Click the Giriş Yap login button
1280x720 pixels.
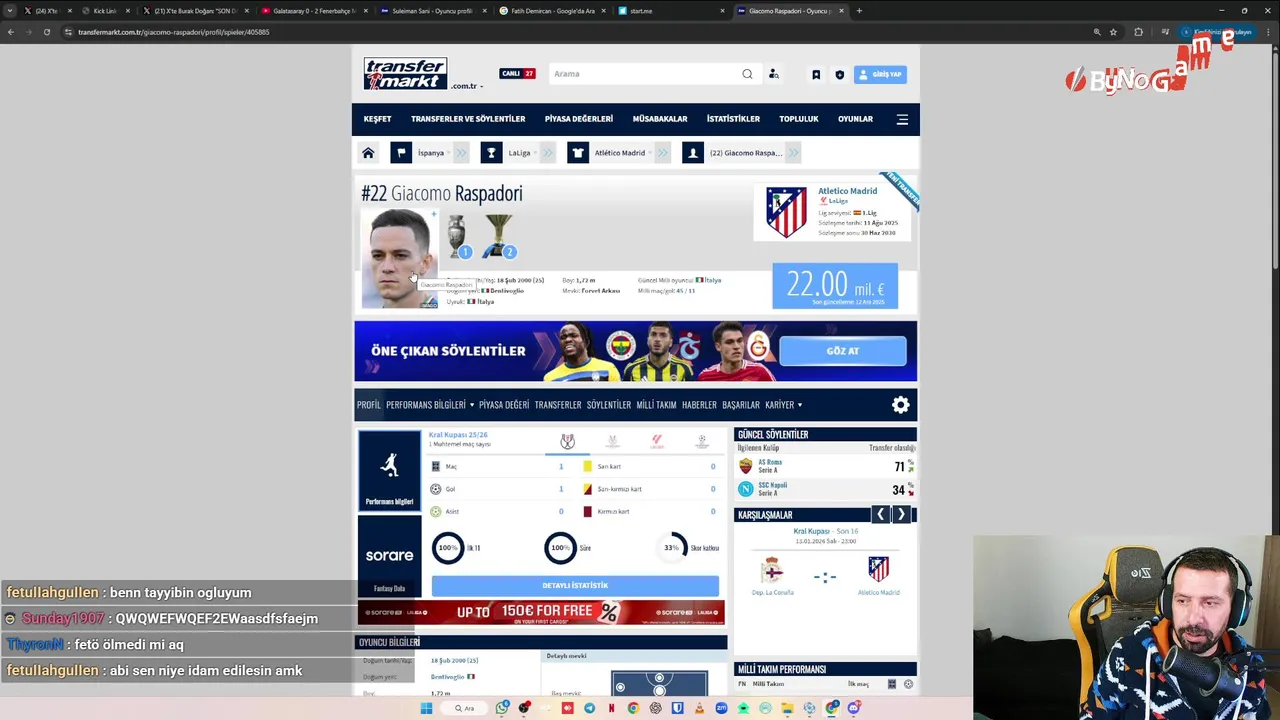(x=880, y=74)
